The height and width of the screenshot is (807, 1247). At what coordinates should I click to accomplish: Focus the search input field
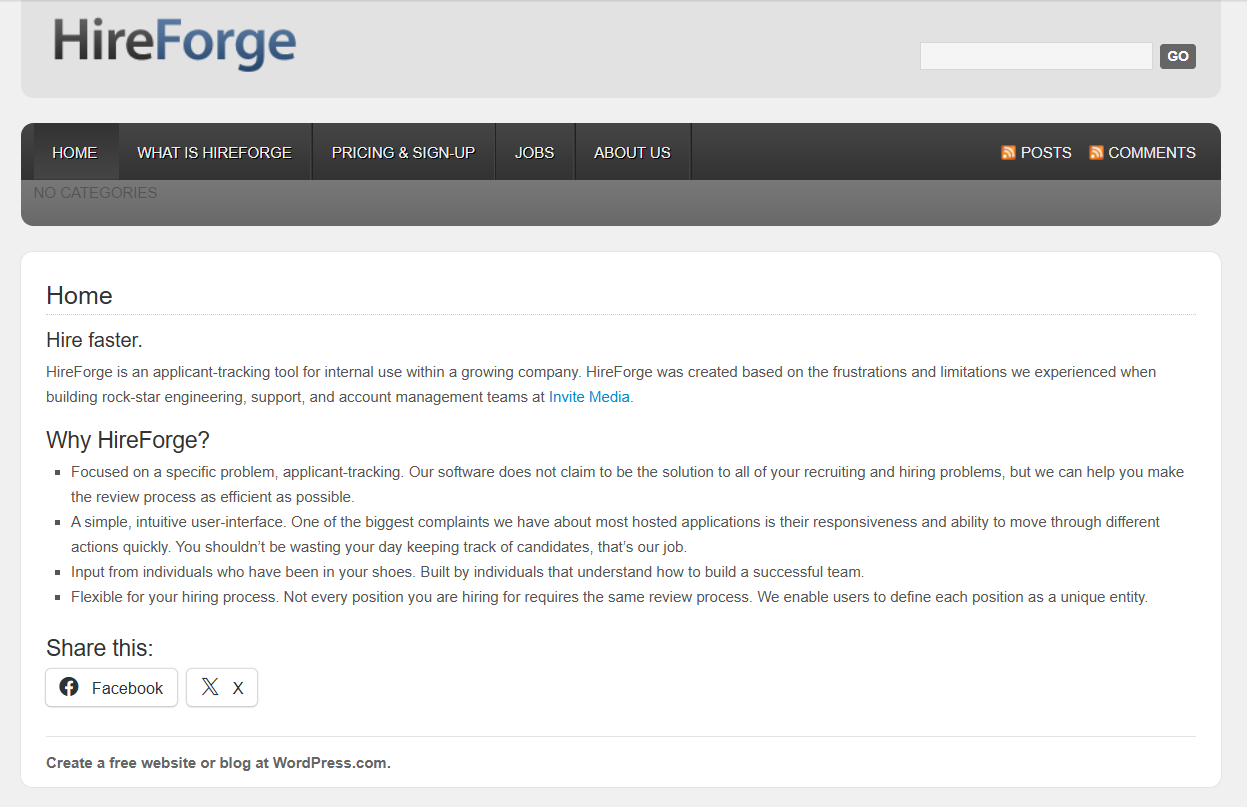click(1036, 56)
